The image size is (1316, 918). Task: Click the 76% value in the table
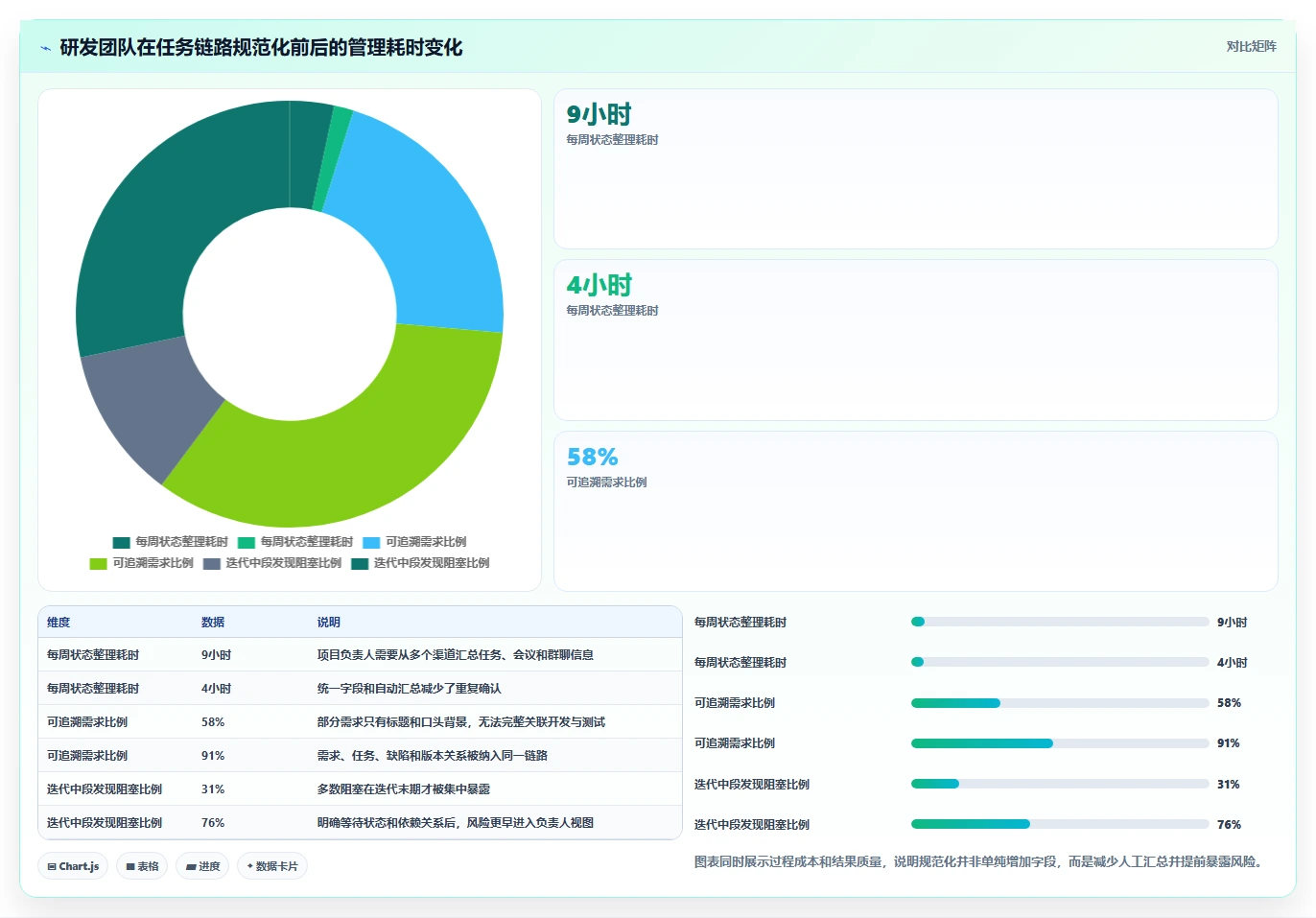tap(213, 823)
